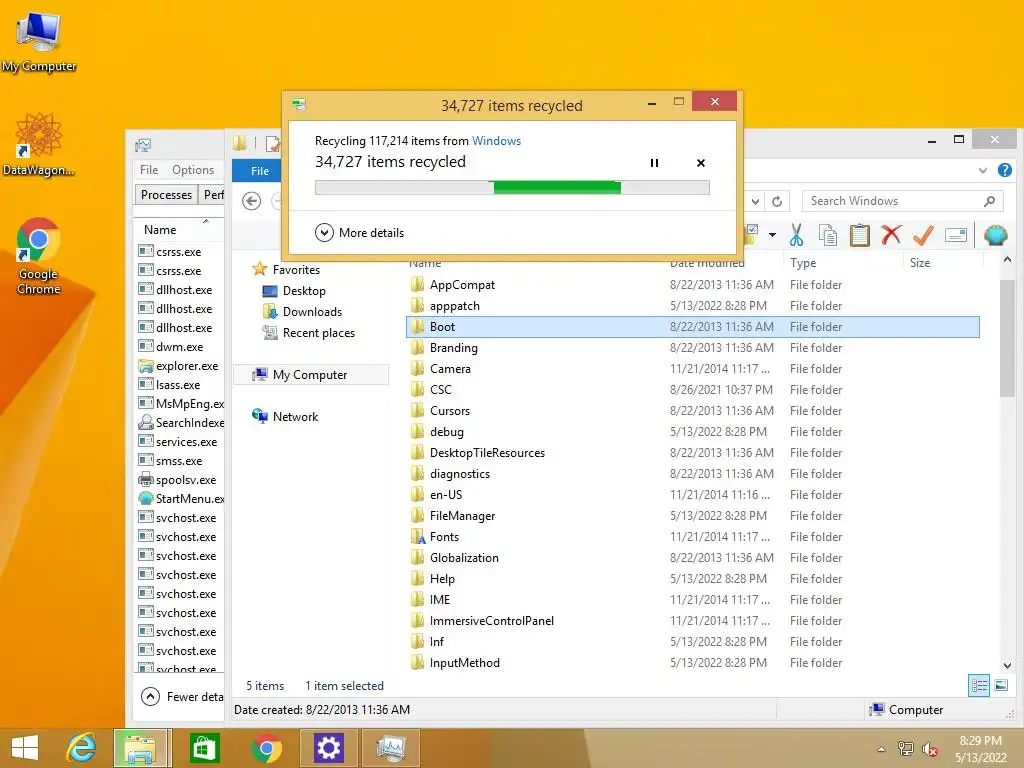Switch to large icons view in status bar

click(x=1001, y=685)
